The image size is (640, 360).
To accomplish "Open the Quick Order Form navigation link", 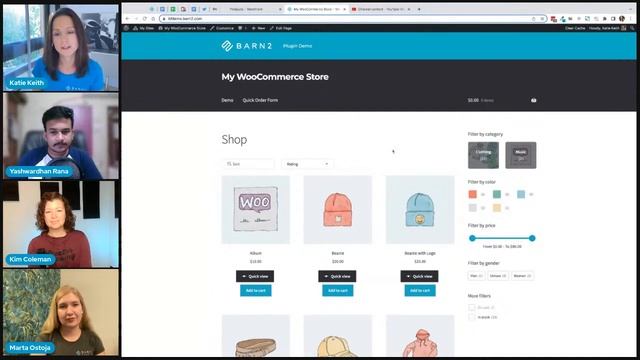I will (260, 100).
